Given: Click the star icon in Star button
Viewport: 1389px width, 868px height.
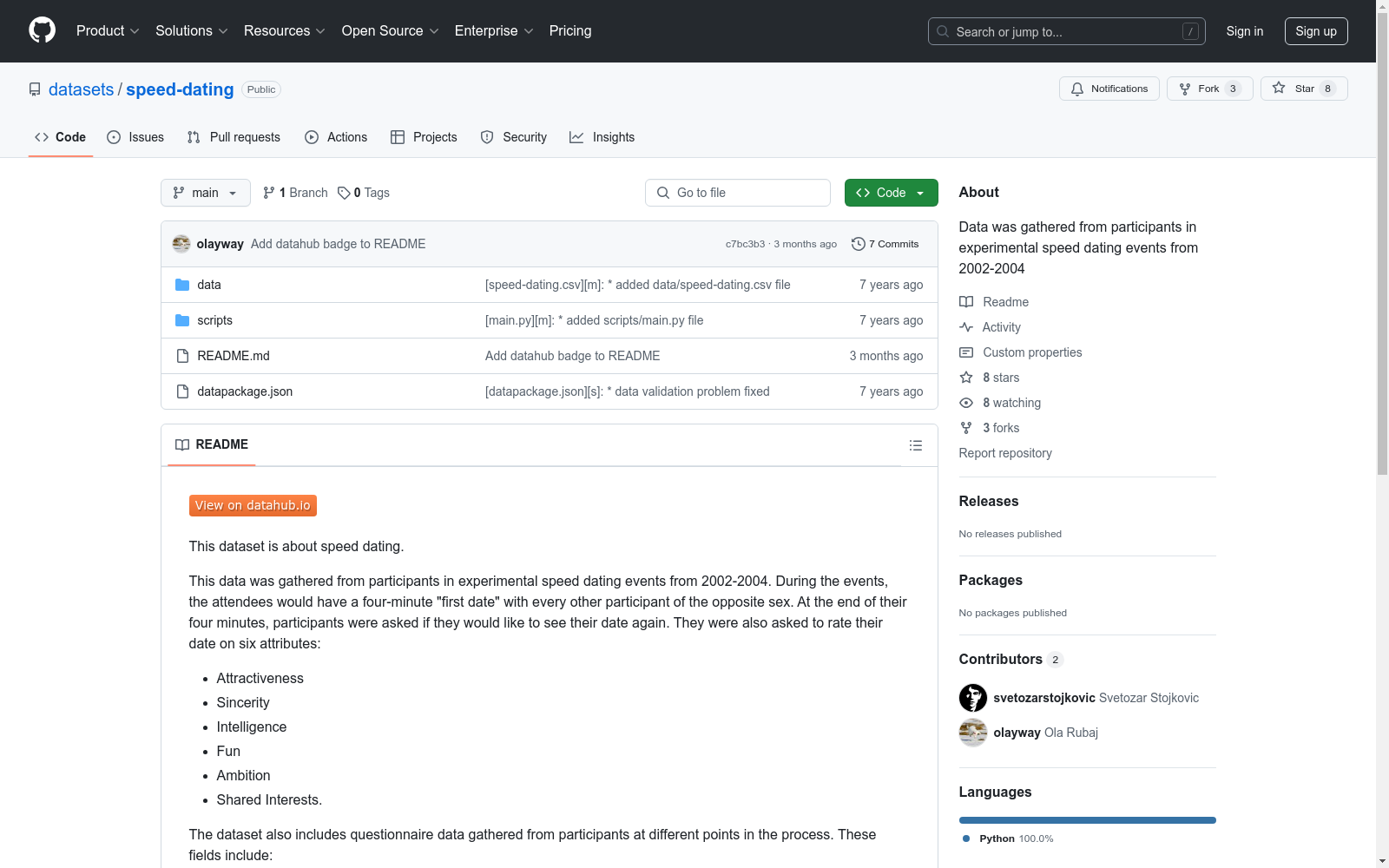Looking at the screenshot, I should (1279, 88).
